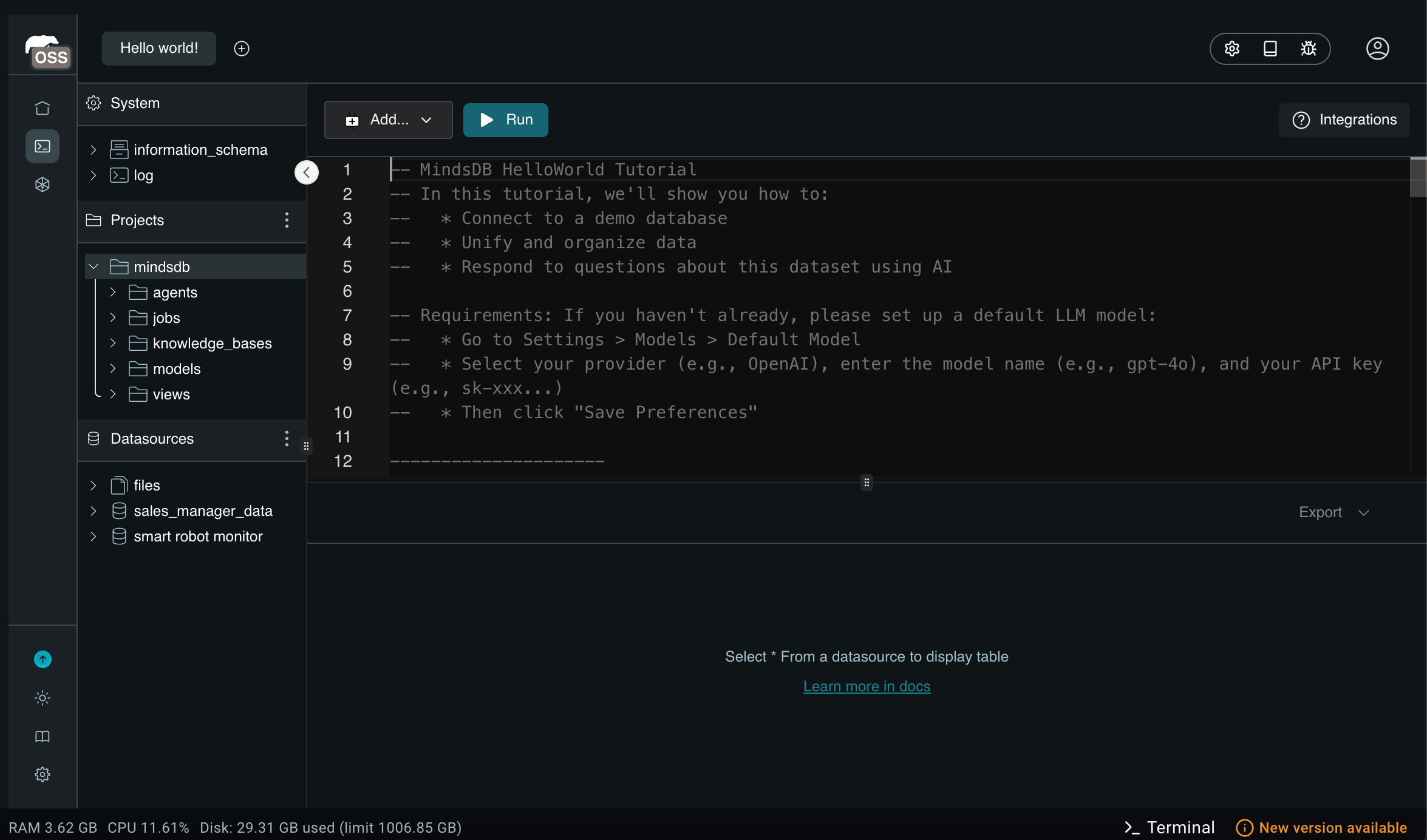Open the Add... dropdown
The image size is (1427, 840).
tap(388, 120)
